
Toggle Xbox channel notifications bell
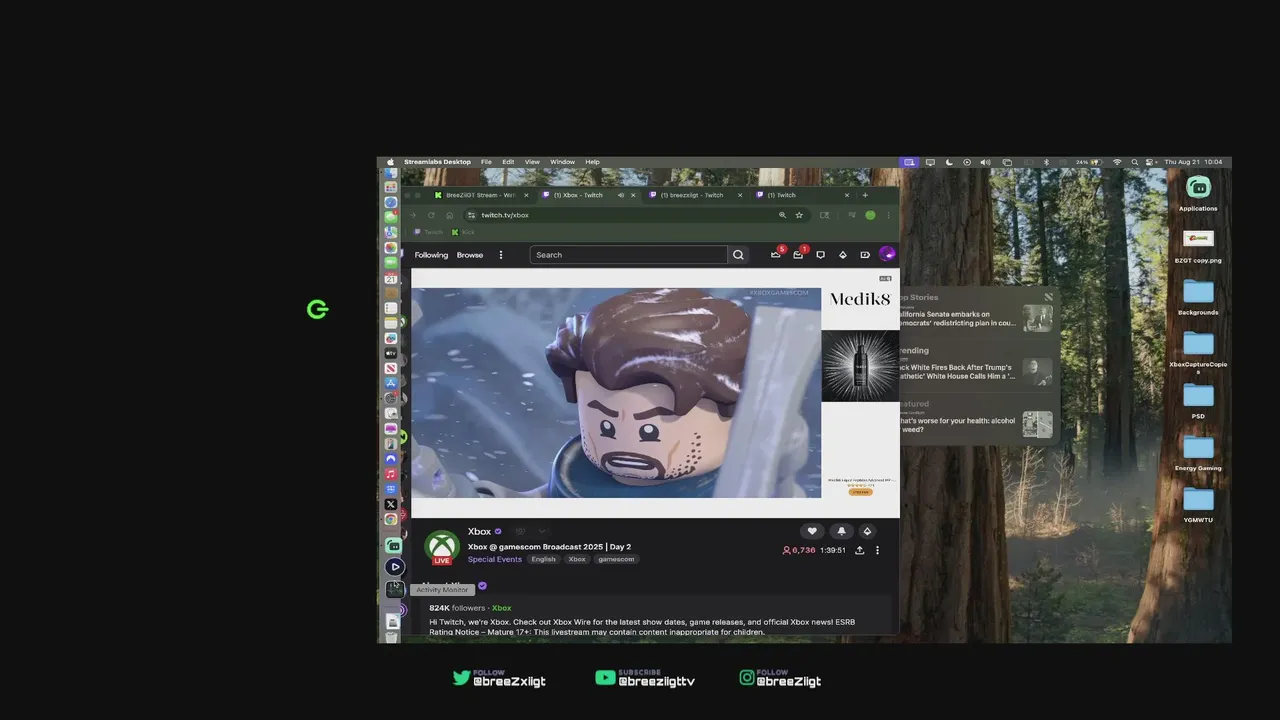tap(841, 531)
